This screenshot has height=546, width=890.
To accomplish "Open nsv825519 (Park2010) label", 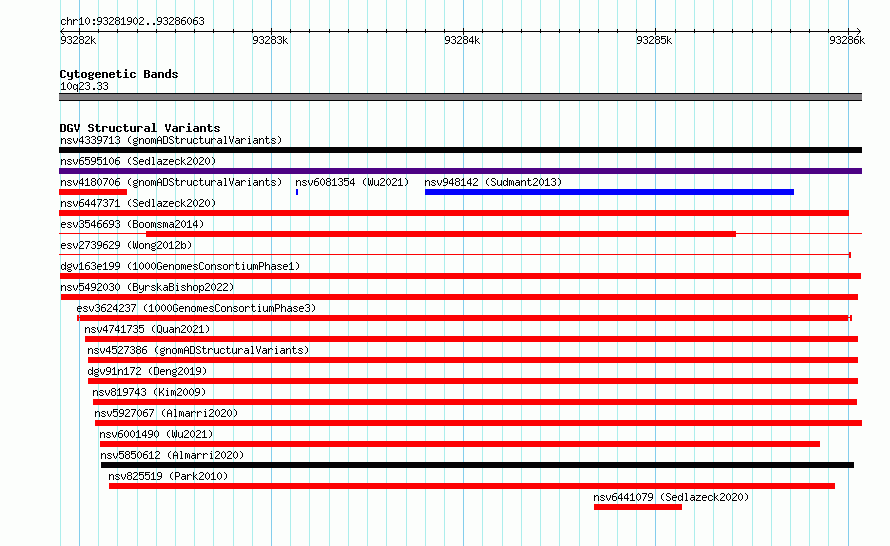I will coord(168,476).
